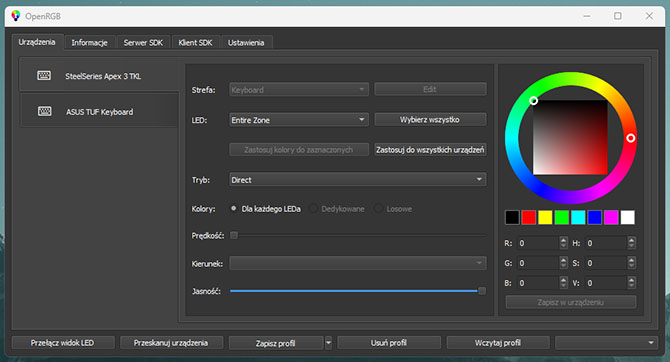Pick the cyan color swatch

click(x=578, y=217)
